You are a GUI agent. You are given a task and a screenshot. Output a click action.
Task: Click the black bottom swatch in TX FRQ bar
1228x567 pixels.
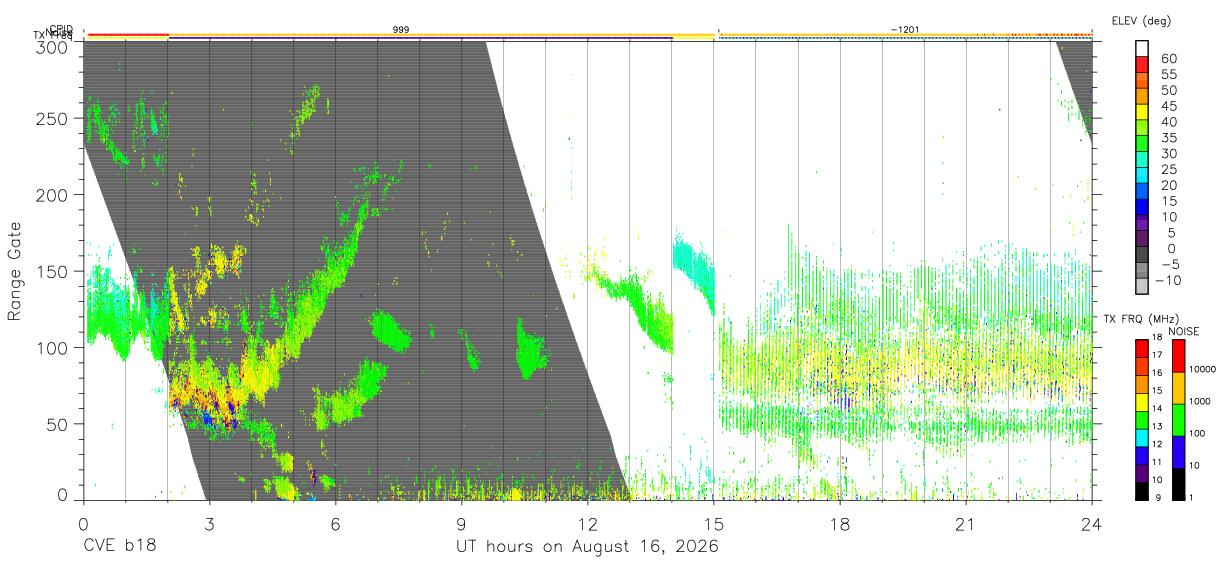click(x=1142, y=489)
